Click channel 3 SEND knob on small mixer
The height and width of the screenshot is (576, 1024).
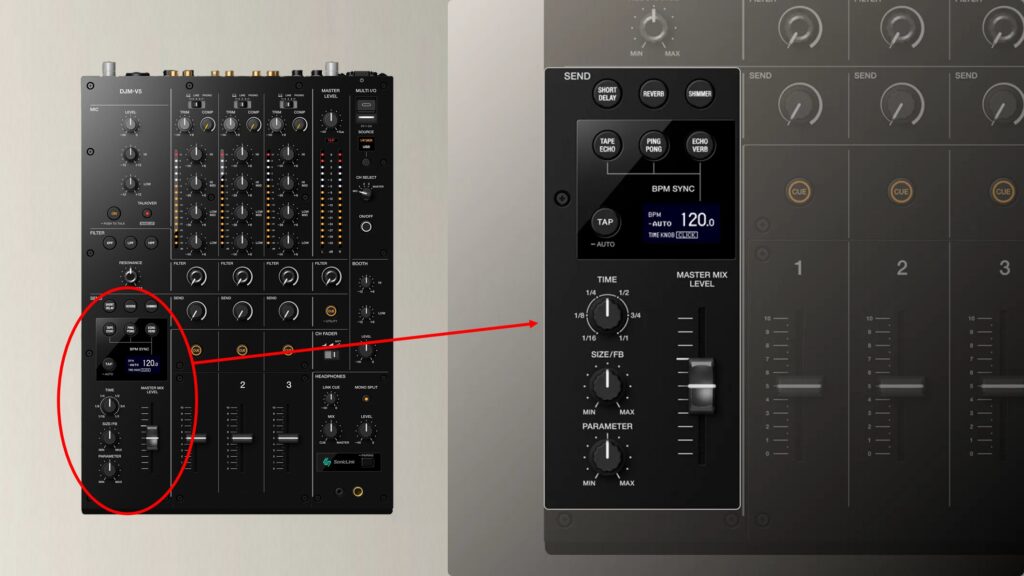pyautogui.click(x=288, y=312)
